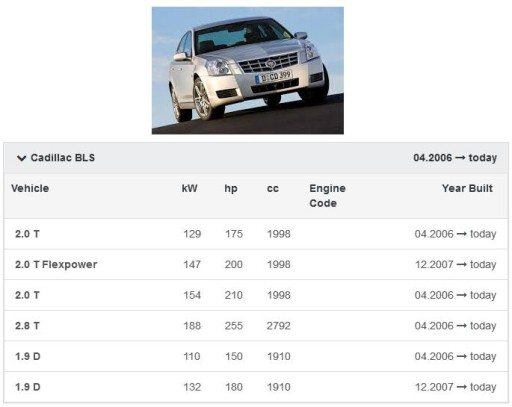Click the Vehicle column header

pyautogui.click(x=30, y=188)
